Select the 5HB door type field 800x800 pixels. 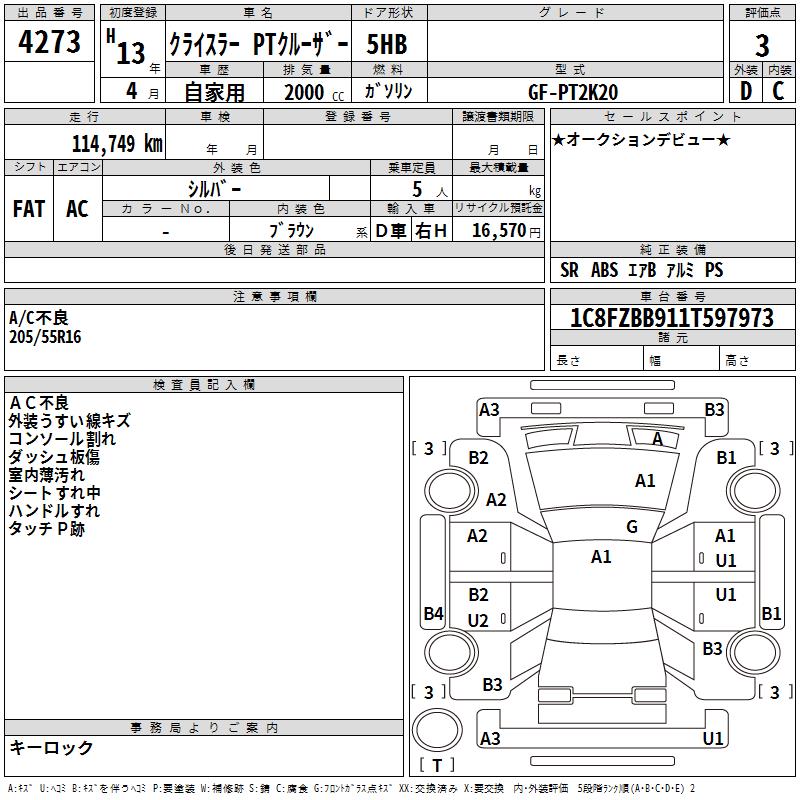[x=386, y=44]
